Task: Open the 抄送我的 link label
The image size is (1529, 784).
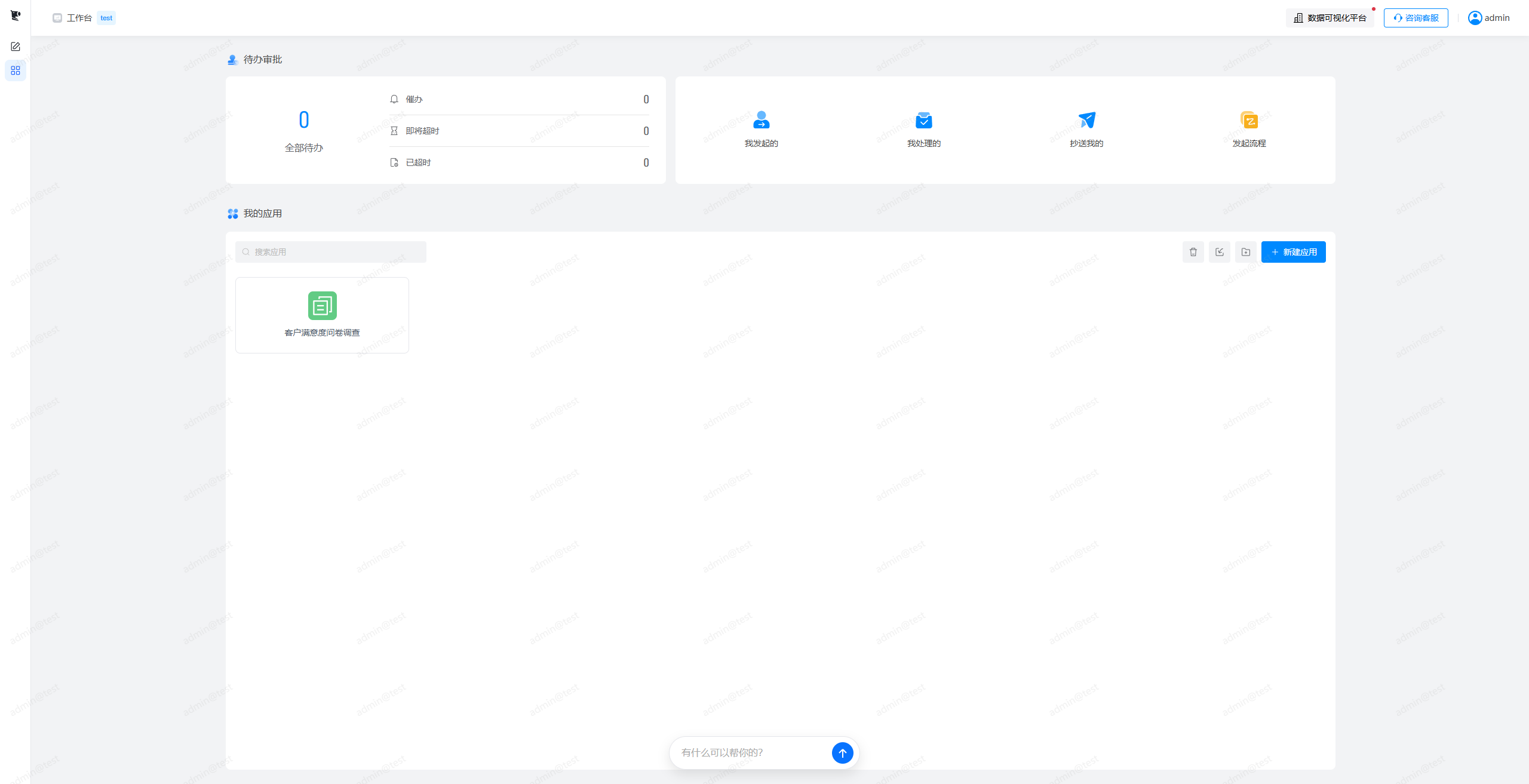Action: (1086, 143)
